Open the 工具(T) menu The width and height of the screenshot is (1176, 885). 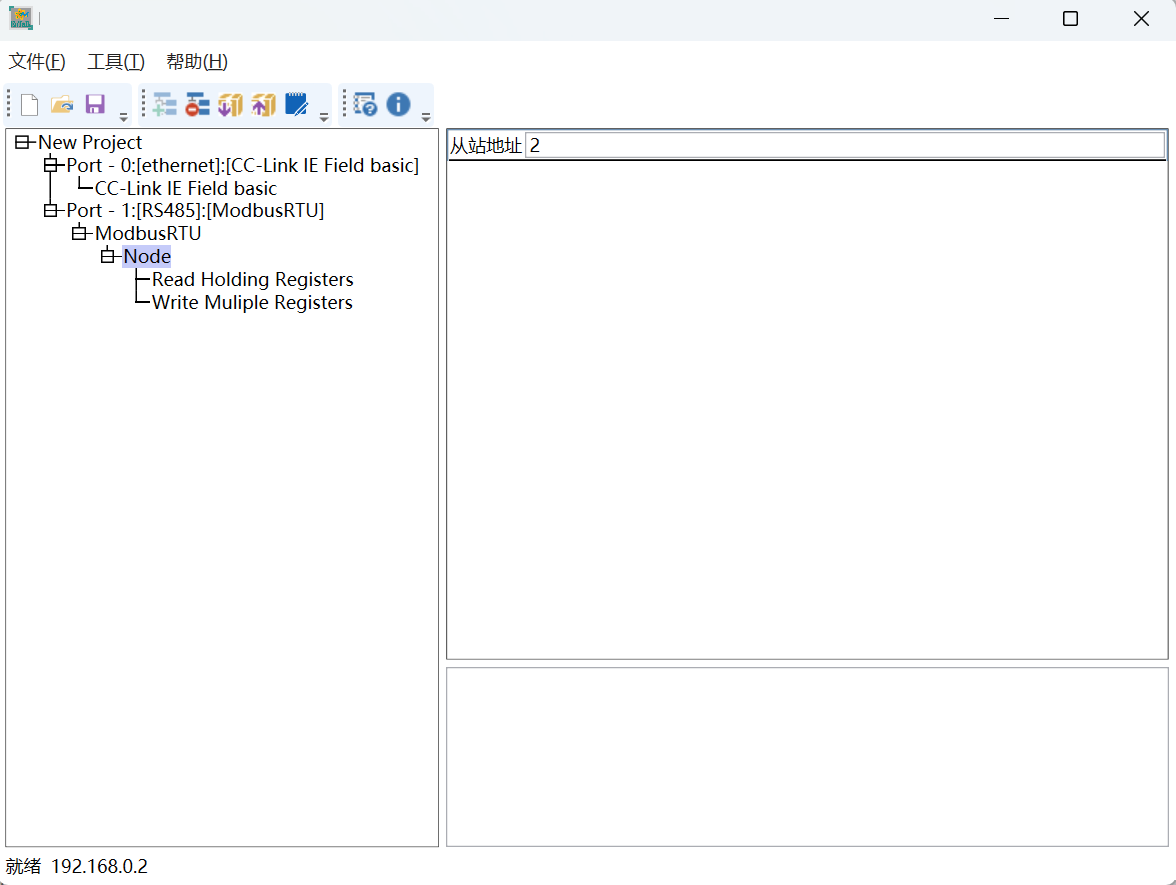coord(116,62)
